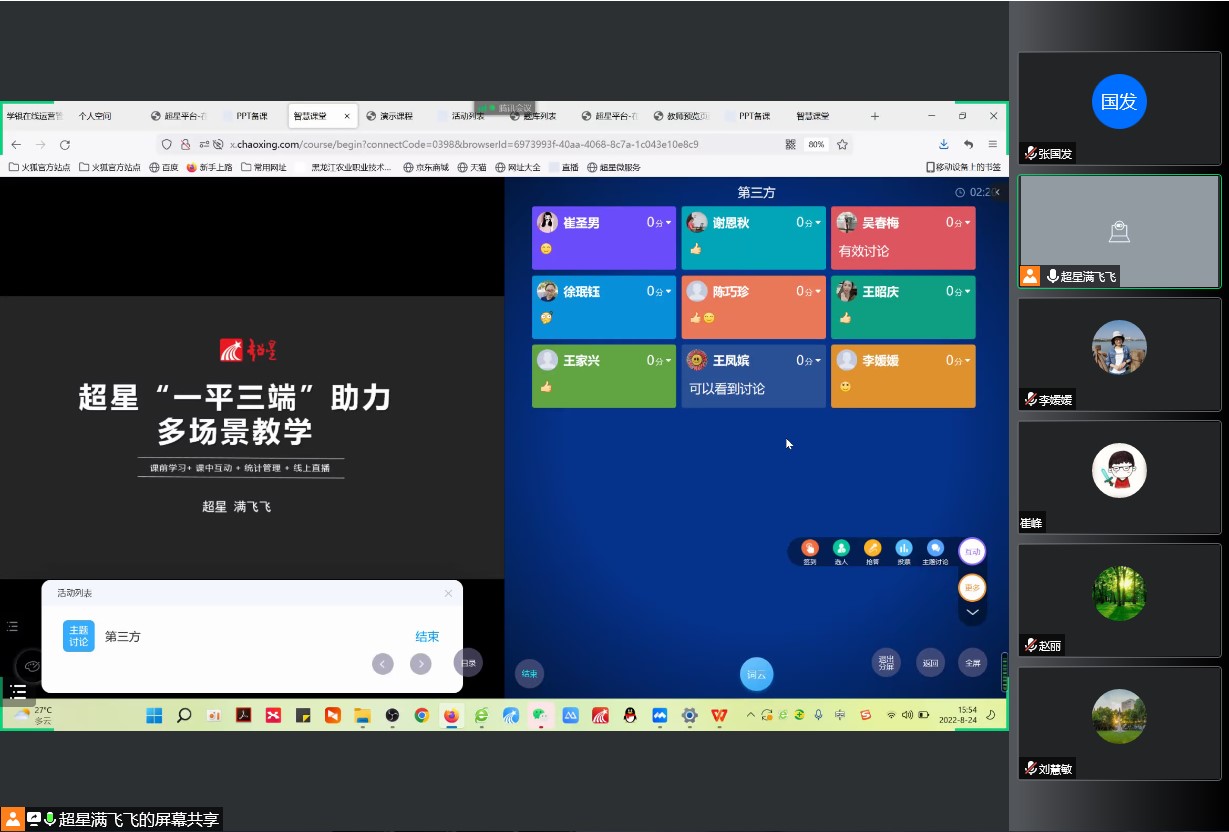Select the 选人 pick-person icon

point(841,549)
